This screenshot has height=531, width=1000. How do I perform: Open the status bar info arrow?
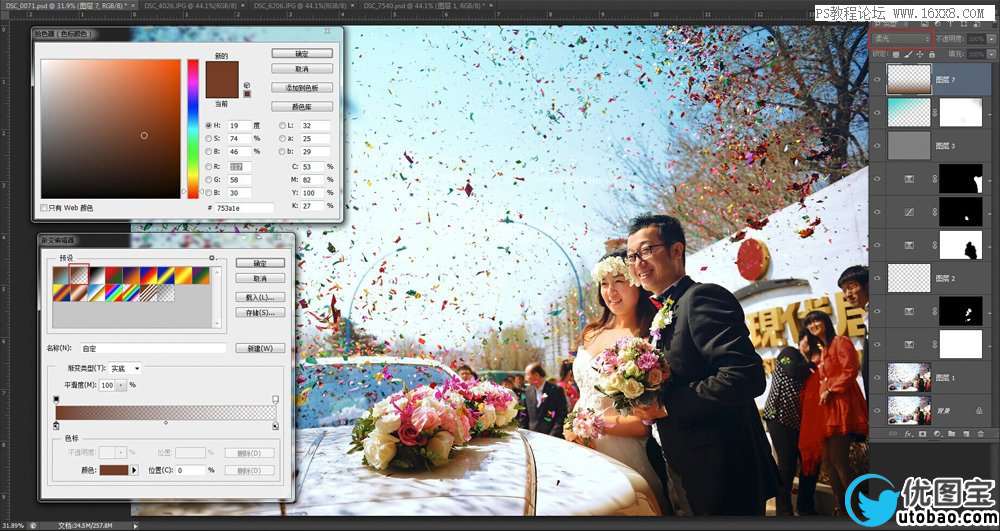pos(135,526)
